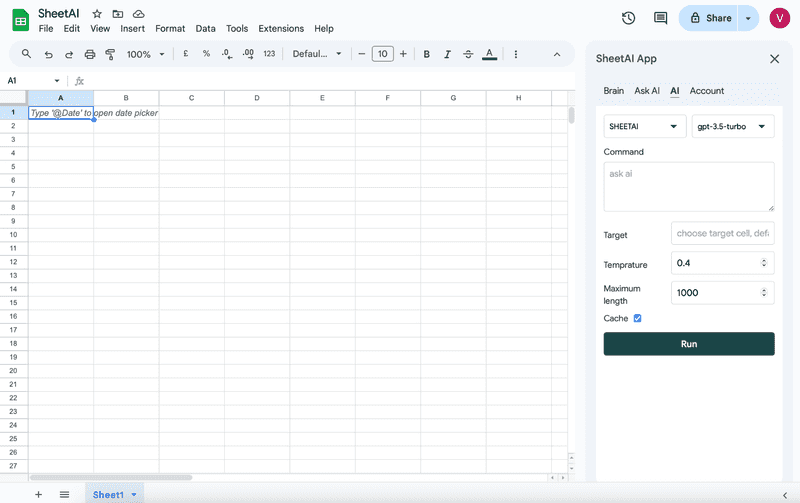This screenshot has width=800, height=503.
Task: Increase decimal places
Action: tap(248, 54)
